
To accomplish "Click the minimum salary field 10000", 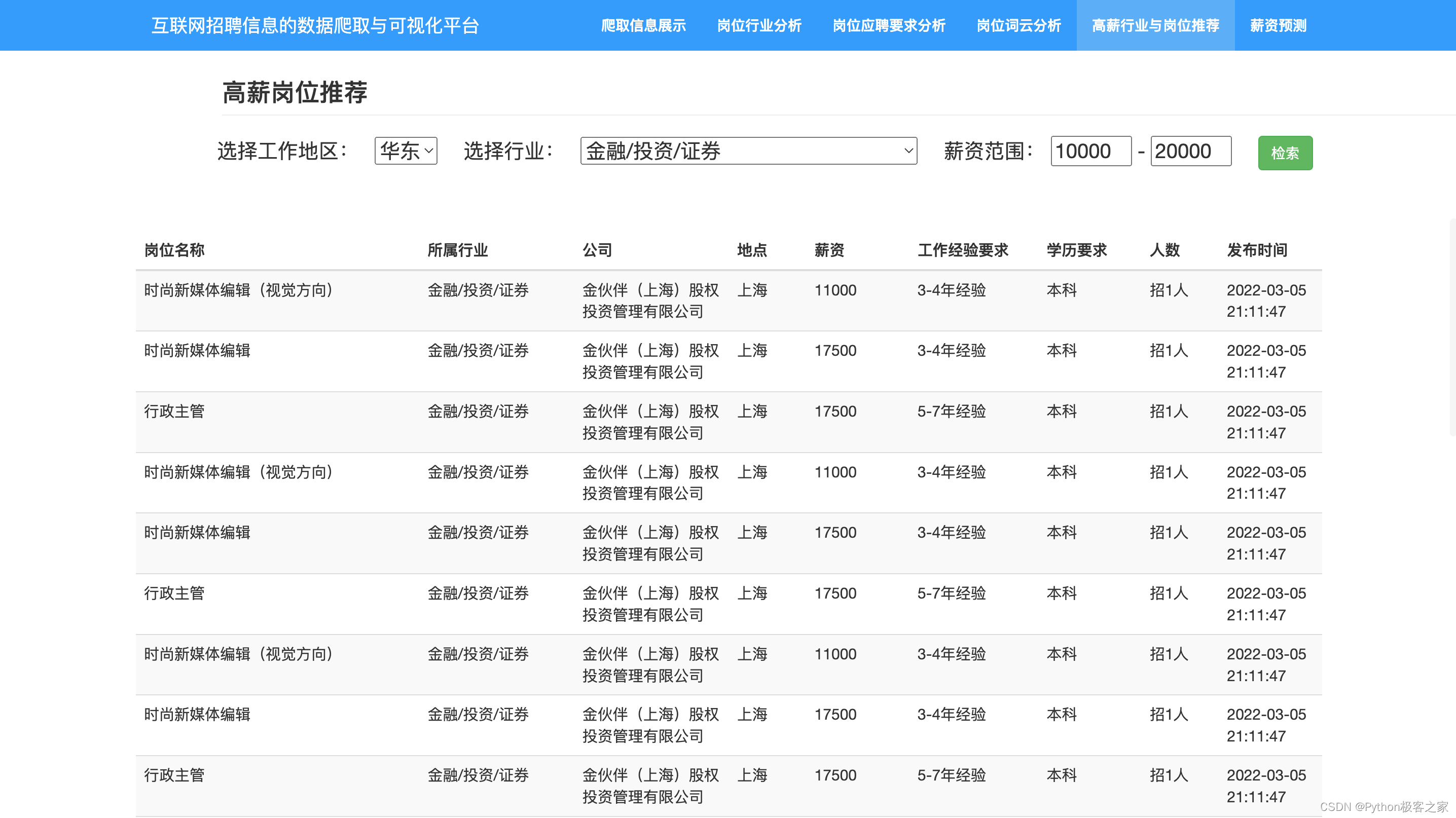I will point(1090,151).
